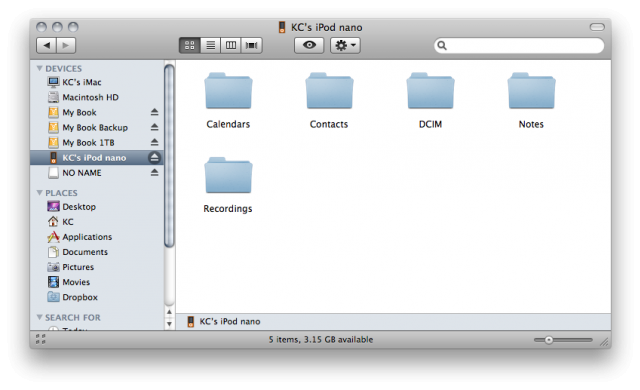
Task: Go back with the left arrow button
Action: click(x=46, y=45)
